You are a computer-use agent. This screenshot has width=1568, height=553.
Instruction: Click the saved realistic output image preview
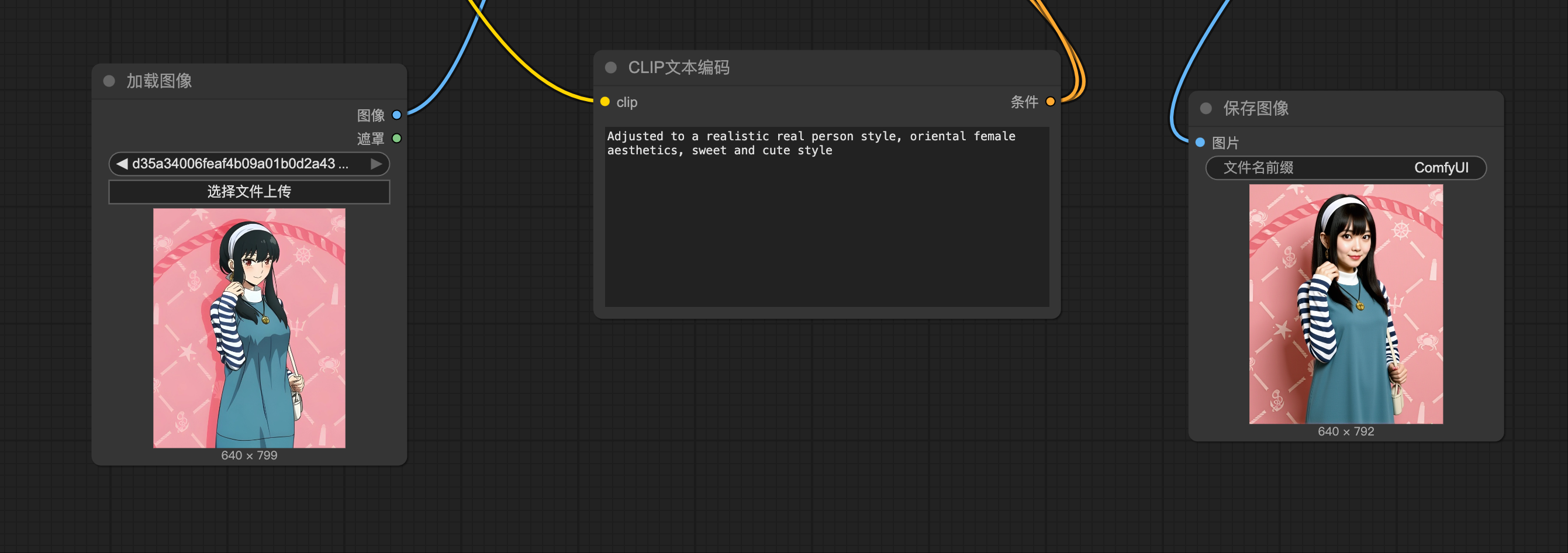(1345, 304)
